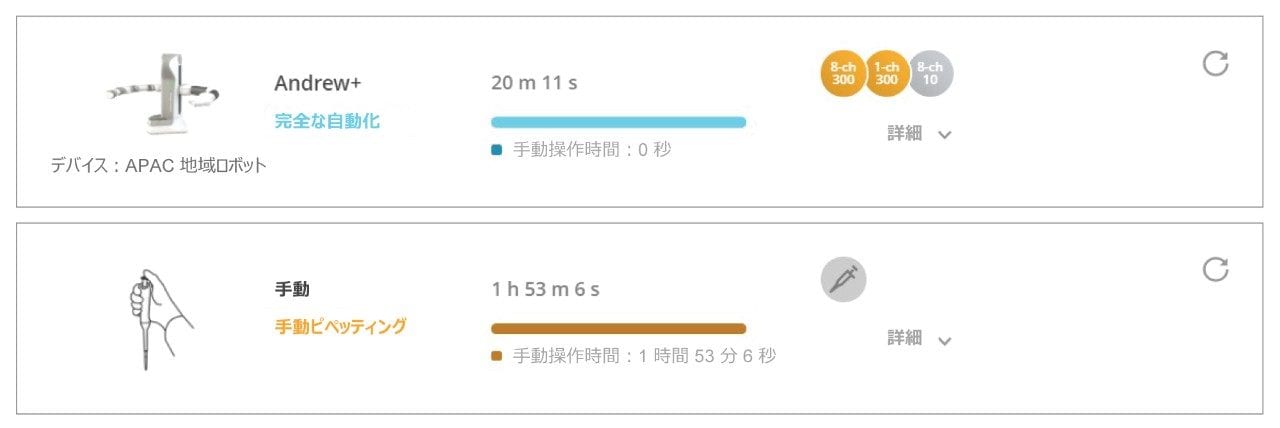This screenshot has height=428, width=1280.
Task: Click the chevron next to 手動 詳細
Action: [x=945, y=340]
